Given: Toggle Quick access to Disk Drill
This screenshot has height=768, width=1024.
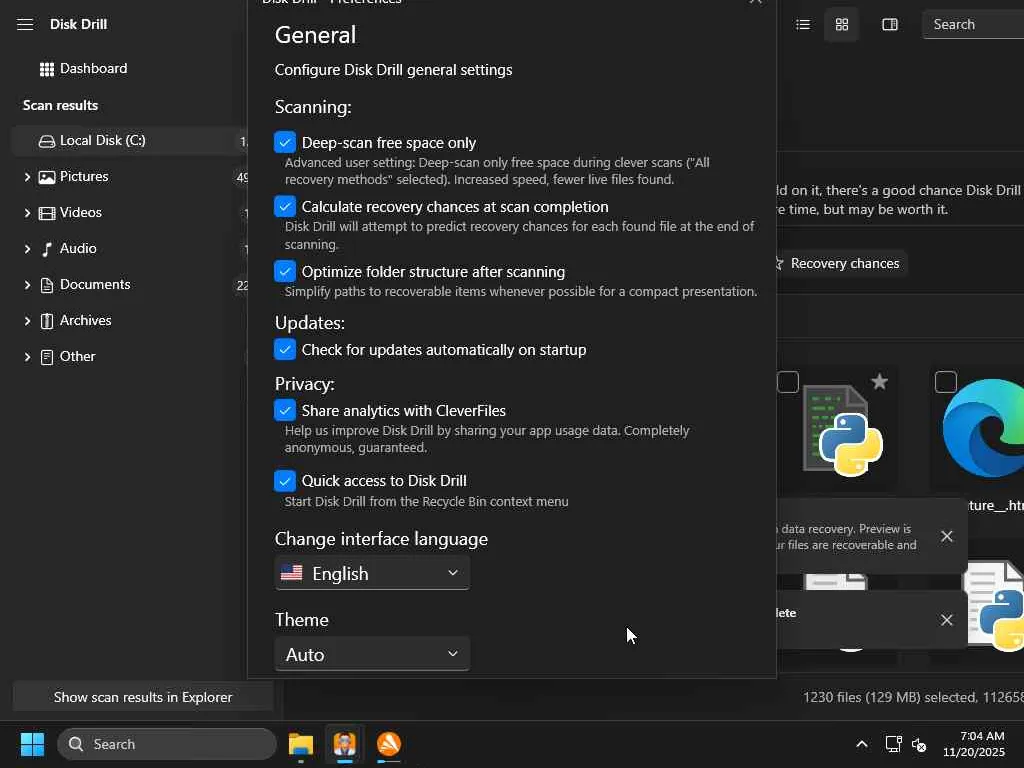Looking at the screenshot, I should click(x=285, y=481).
